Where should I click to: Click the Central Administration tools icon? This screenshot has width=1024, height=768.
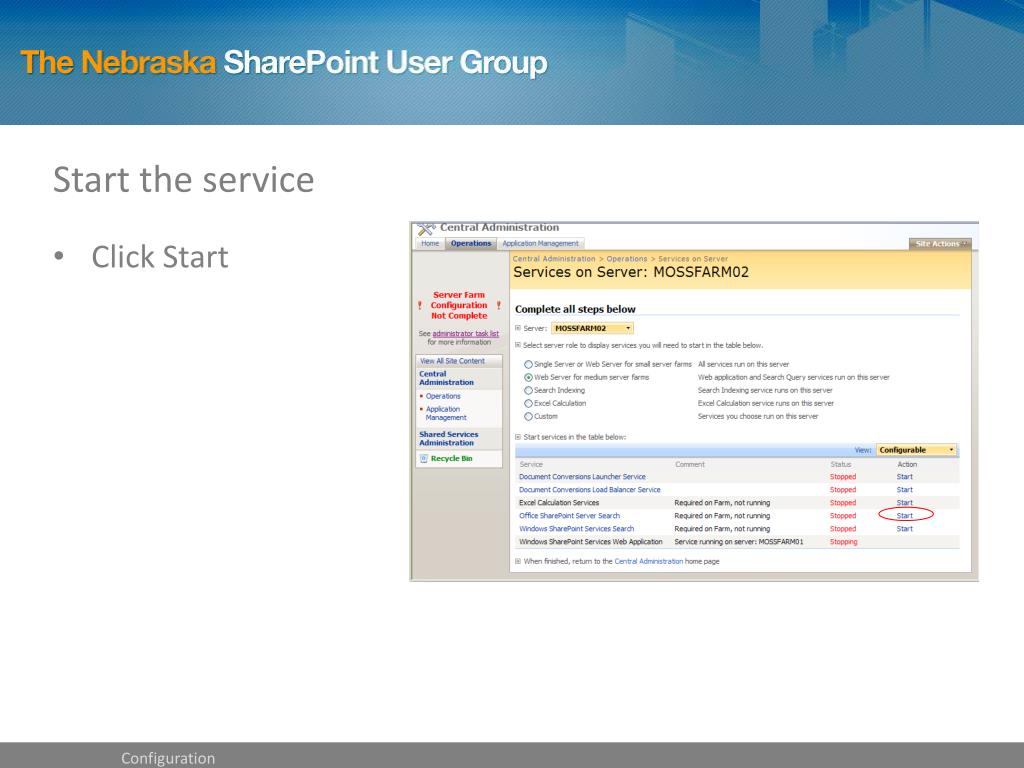[426, 229]
